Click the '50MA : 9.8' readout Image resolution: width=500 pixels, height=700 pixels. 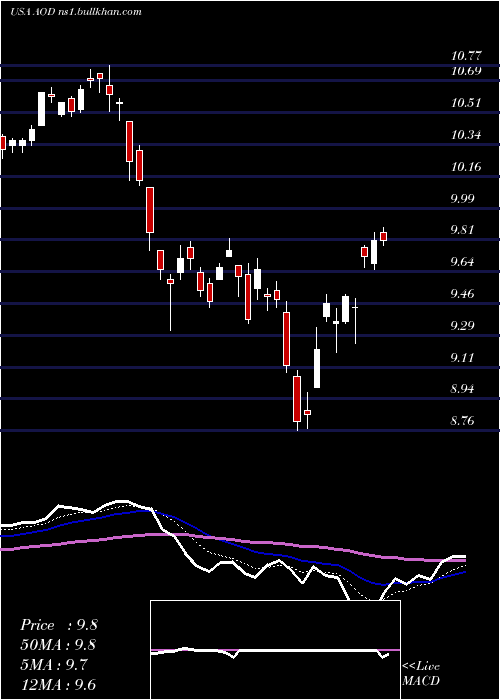click(x=58, y=645)
